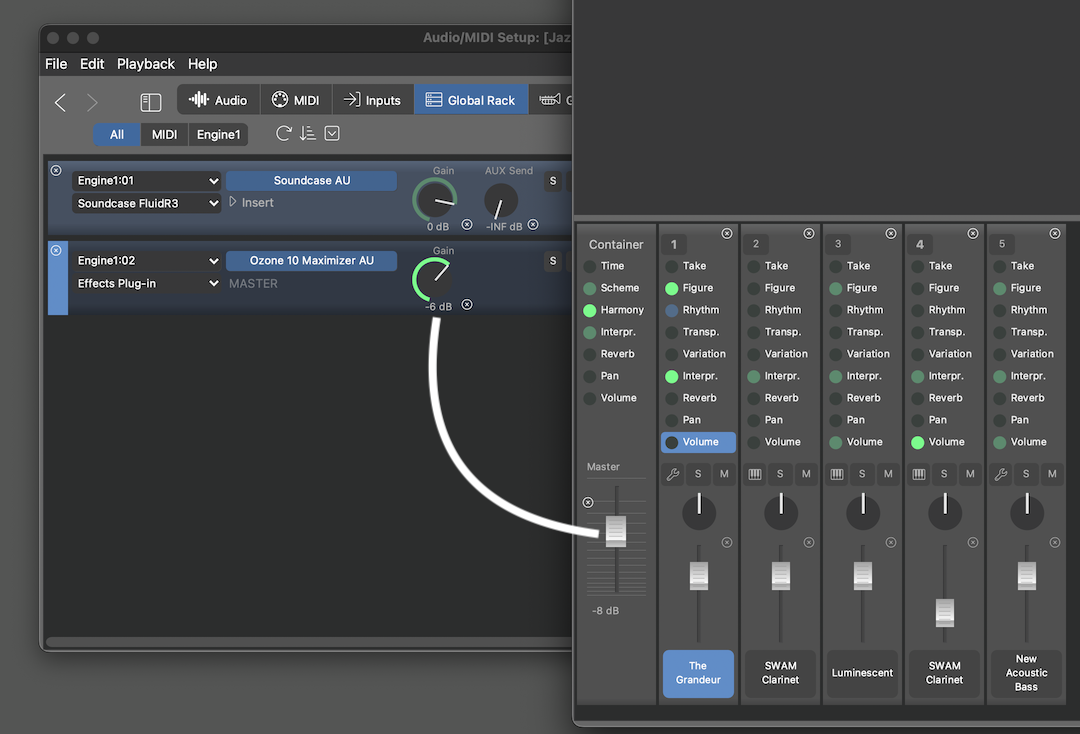Click the refresh rack icon

284,134
